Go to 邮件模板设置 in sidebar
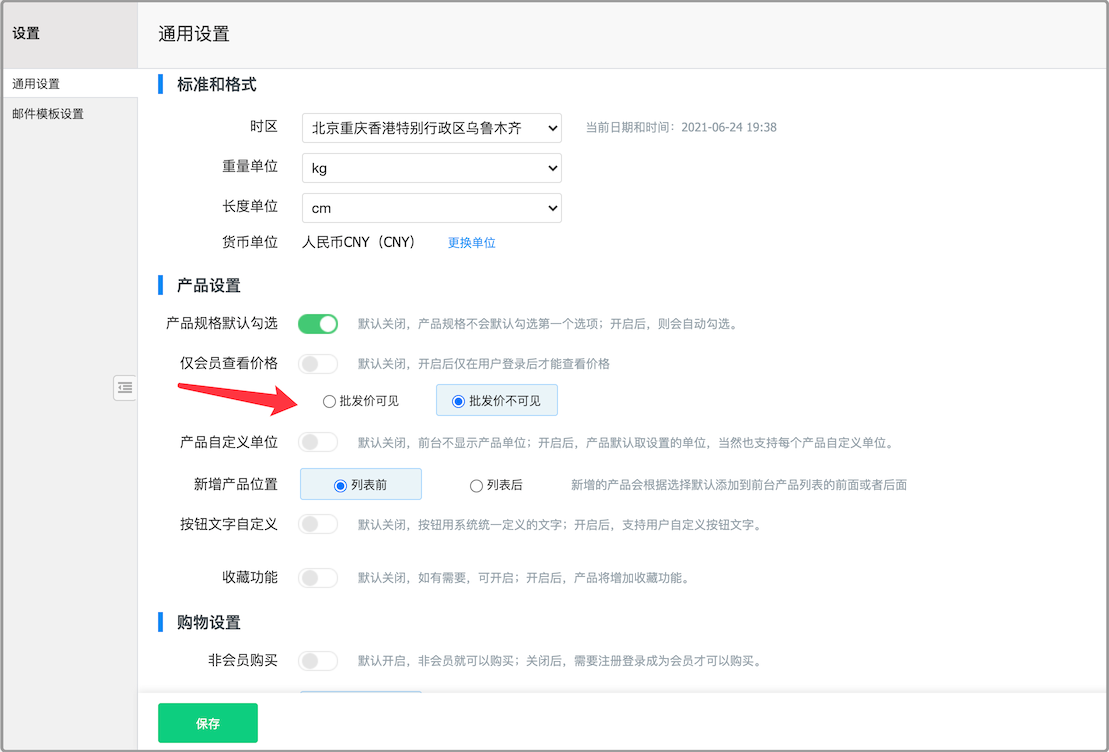The image size is (1109, 752). click(48, 114)
